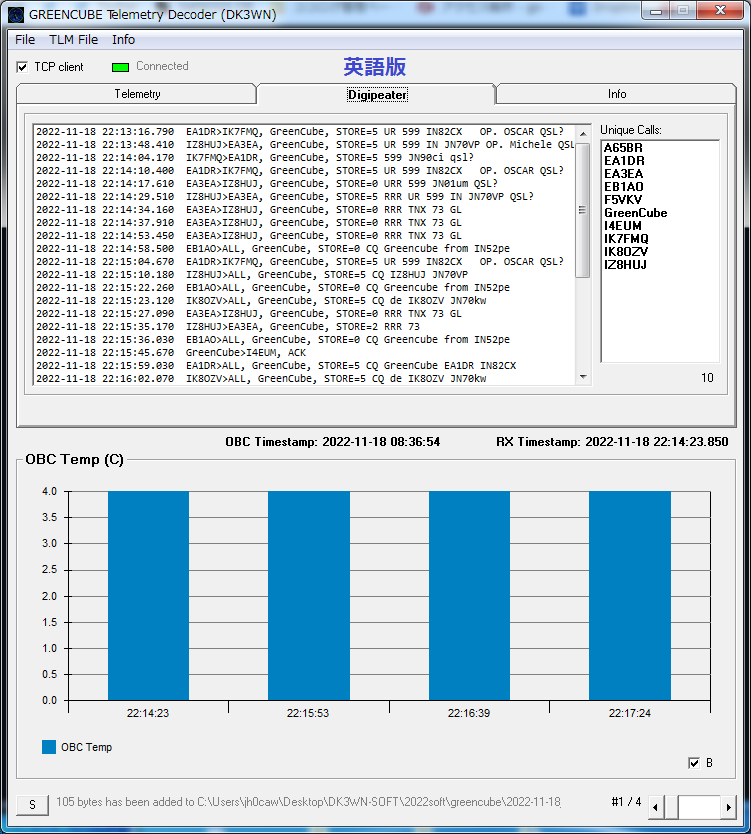The image size is (751, 834).
Task: Open the File menu
Action: [25, 40]
